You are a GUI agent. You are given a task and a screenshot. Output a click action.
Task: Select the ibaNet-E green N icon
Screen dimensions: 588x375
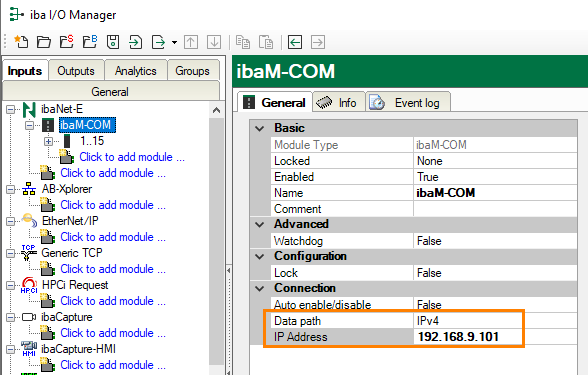pos(29,109)
